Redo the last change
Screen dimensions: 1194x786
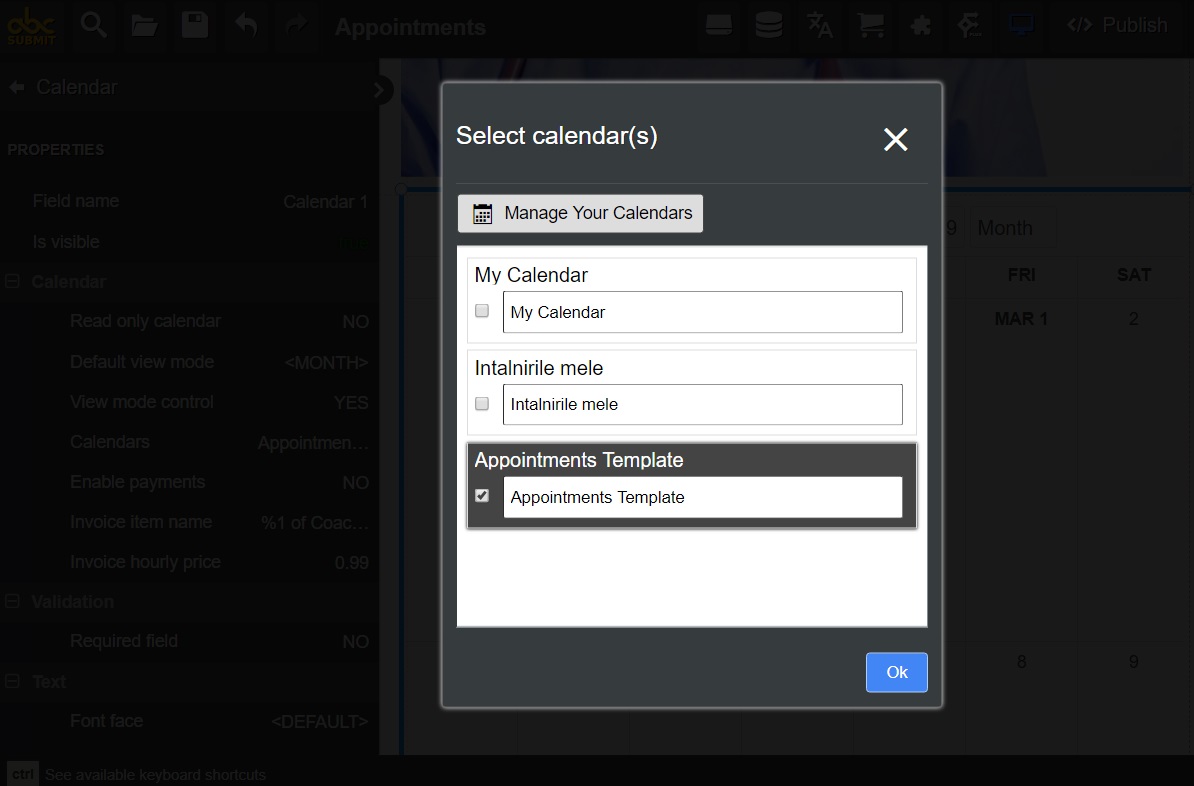296,27
